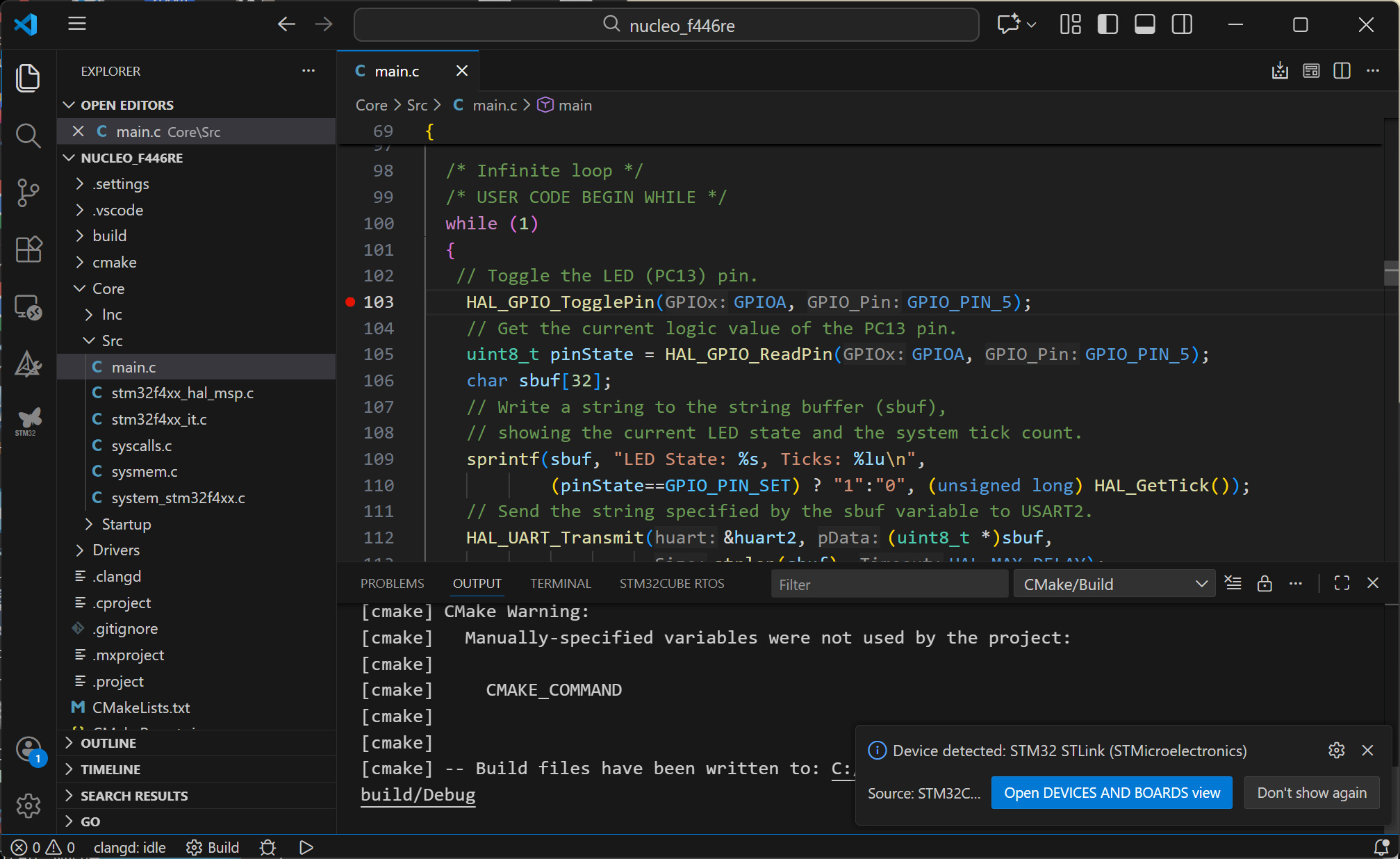Open the Remote Explorer icon
1400x859 pixels.
click(28, 306)
